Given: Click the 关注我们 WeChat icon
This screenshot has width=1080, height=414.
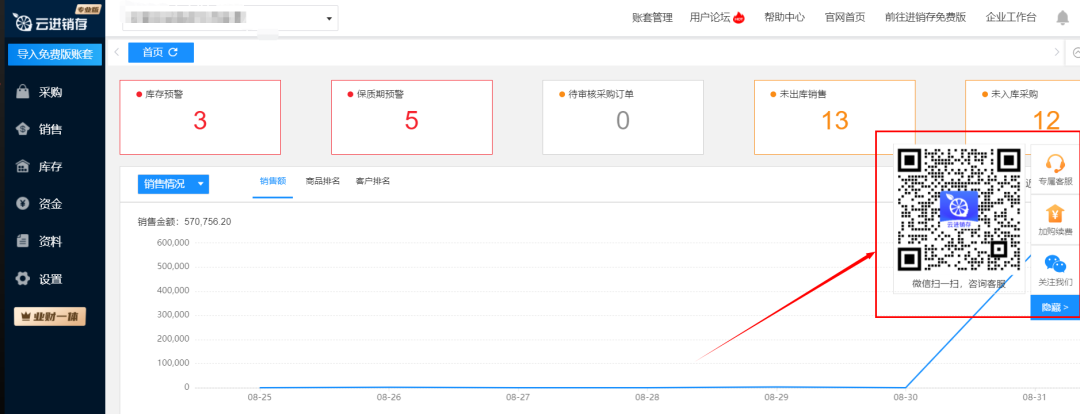Looking at the screenshot, I should (x=1055, y=264).
